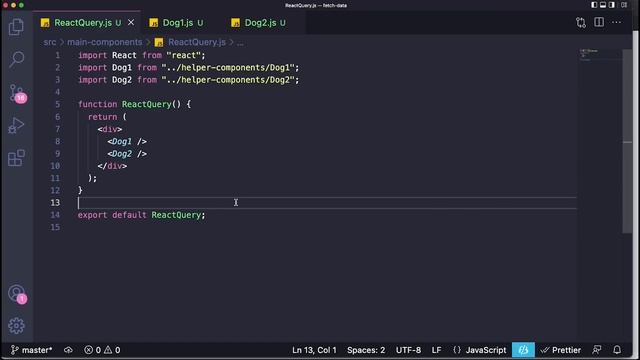Click the feedback icon in status bar
Image resolution: width=640 pixels, height=360 pixels.
click(597, 350)
